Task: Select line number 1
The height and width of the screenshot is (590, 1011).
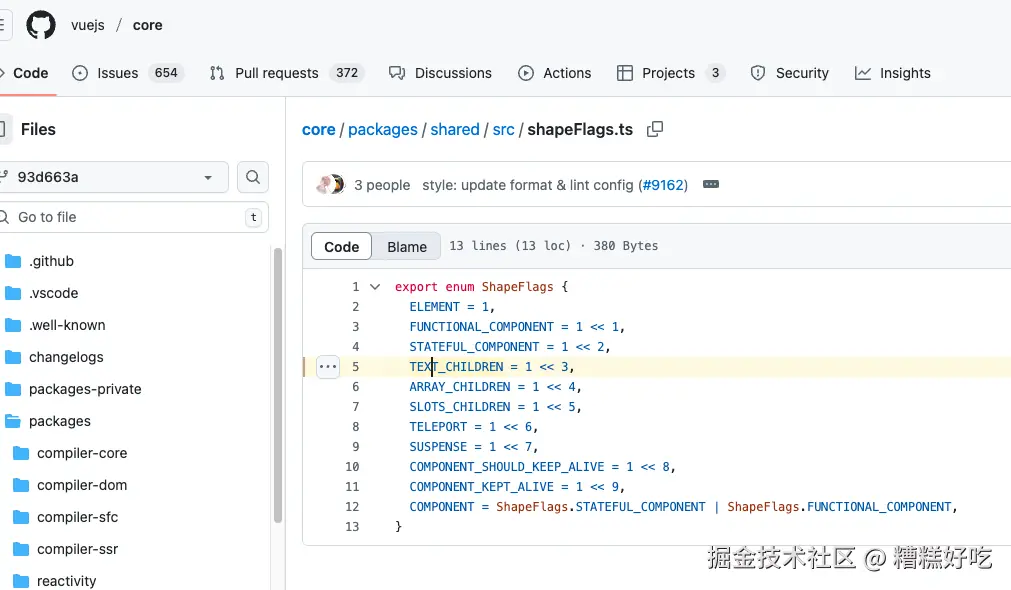Action: 355,286
